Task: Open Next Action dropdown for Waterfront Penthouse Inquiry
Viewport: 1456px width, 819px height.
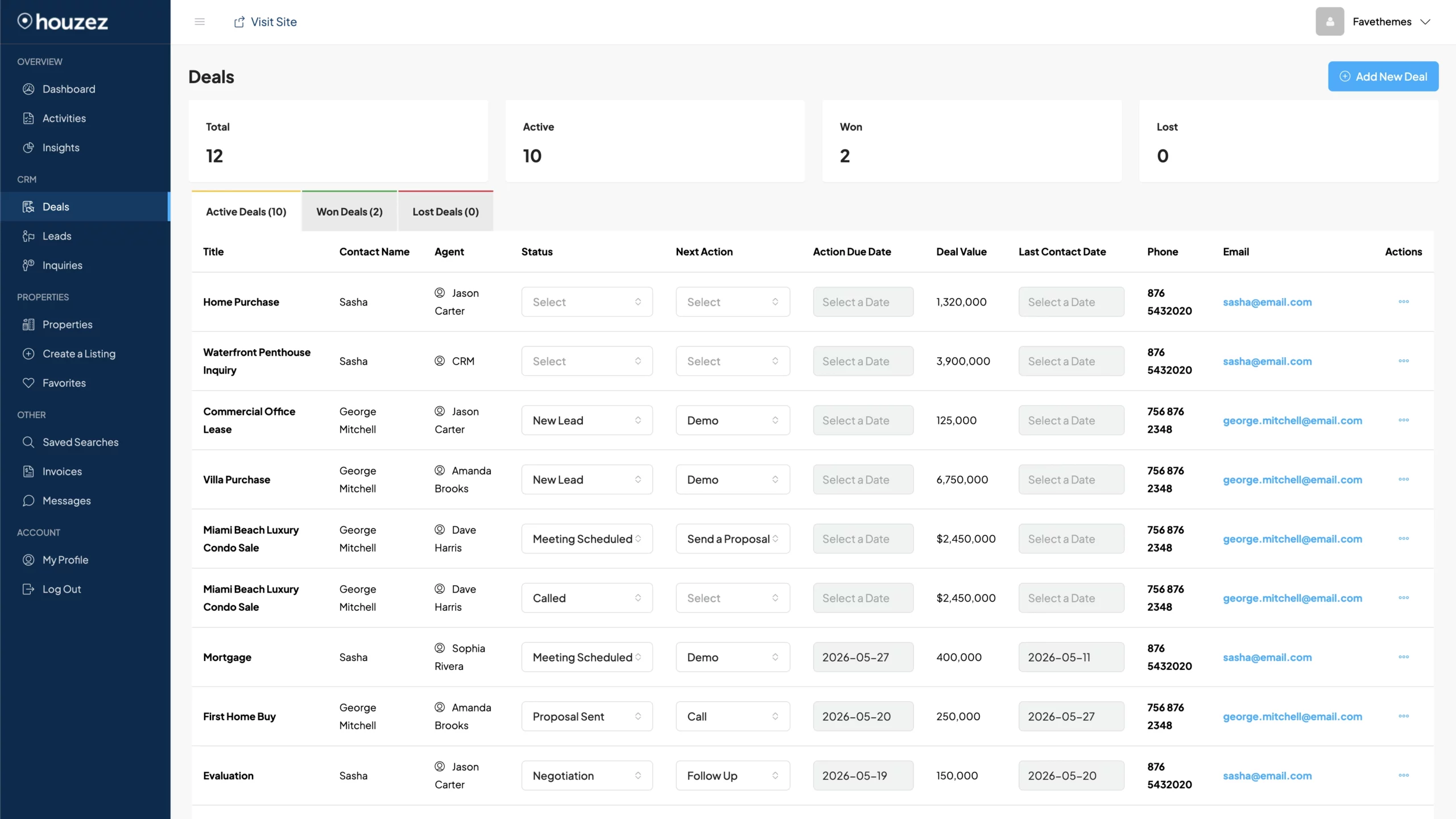Action: (x=733, y=361)
